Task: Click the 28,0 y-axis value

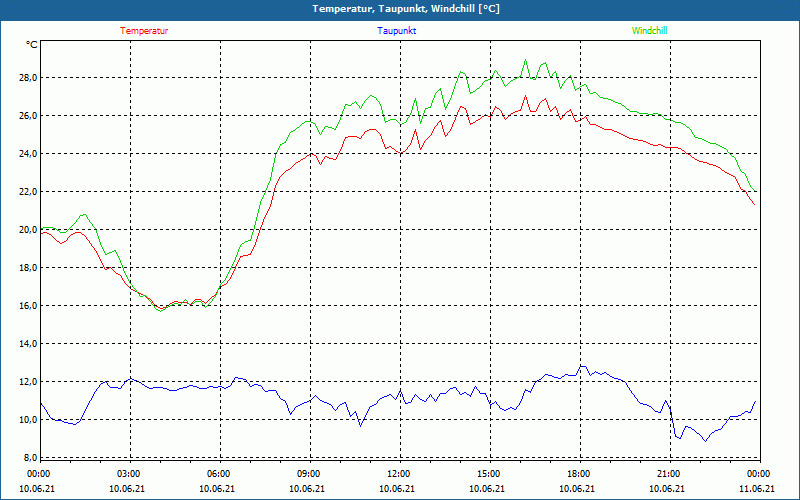Action: pyautogui.click(x=29, y=78)
